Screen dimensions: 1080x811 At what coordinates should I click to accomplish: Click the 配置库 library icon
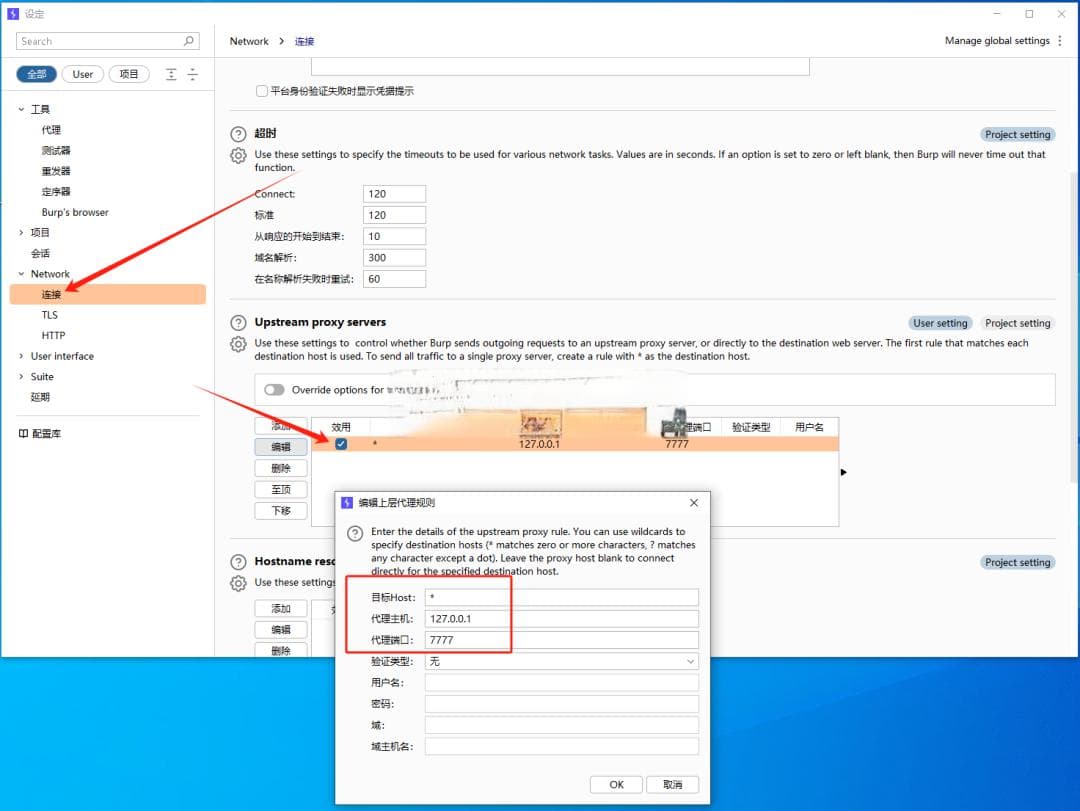(23, 433)
